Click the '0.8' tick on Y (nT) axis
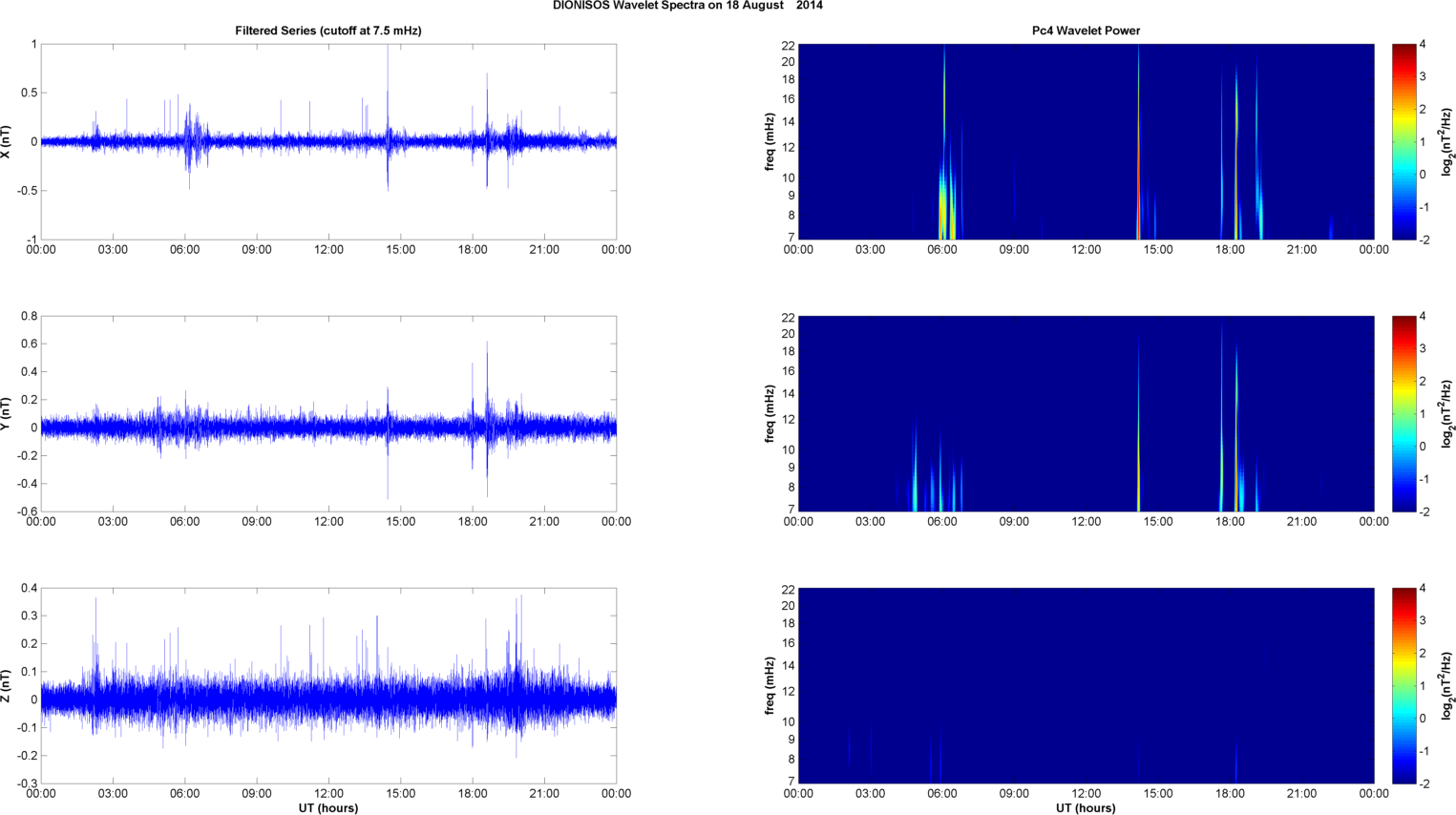Image resolution: width=1456 pixels, height=815 pixels. (x=29, y=316)
